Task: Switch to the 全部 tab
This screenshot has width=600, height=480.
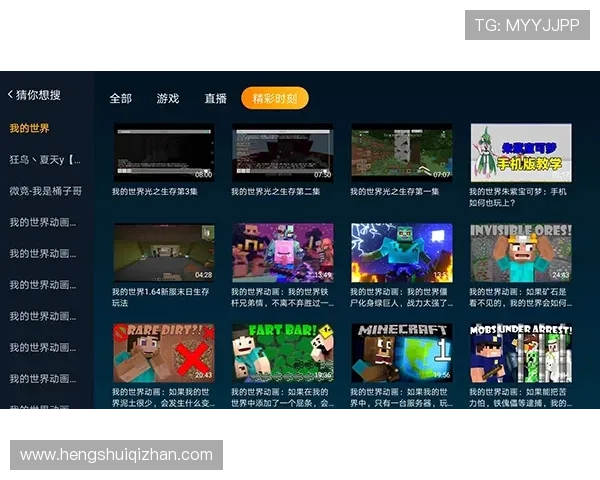Action: pyautogui.click(x=121, y=98)
